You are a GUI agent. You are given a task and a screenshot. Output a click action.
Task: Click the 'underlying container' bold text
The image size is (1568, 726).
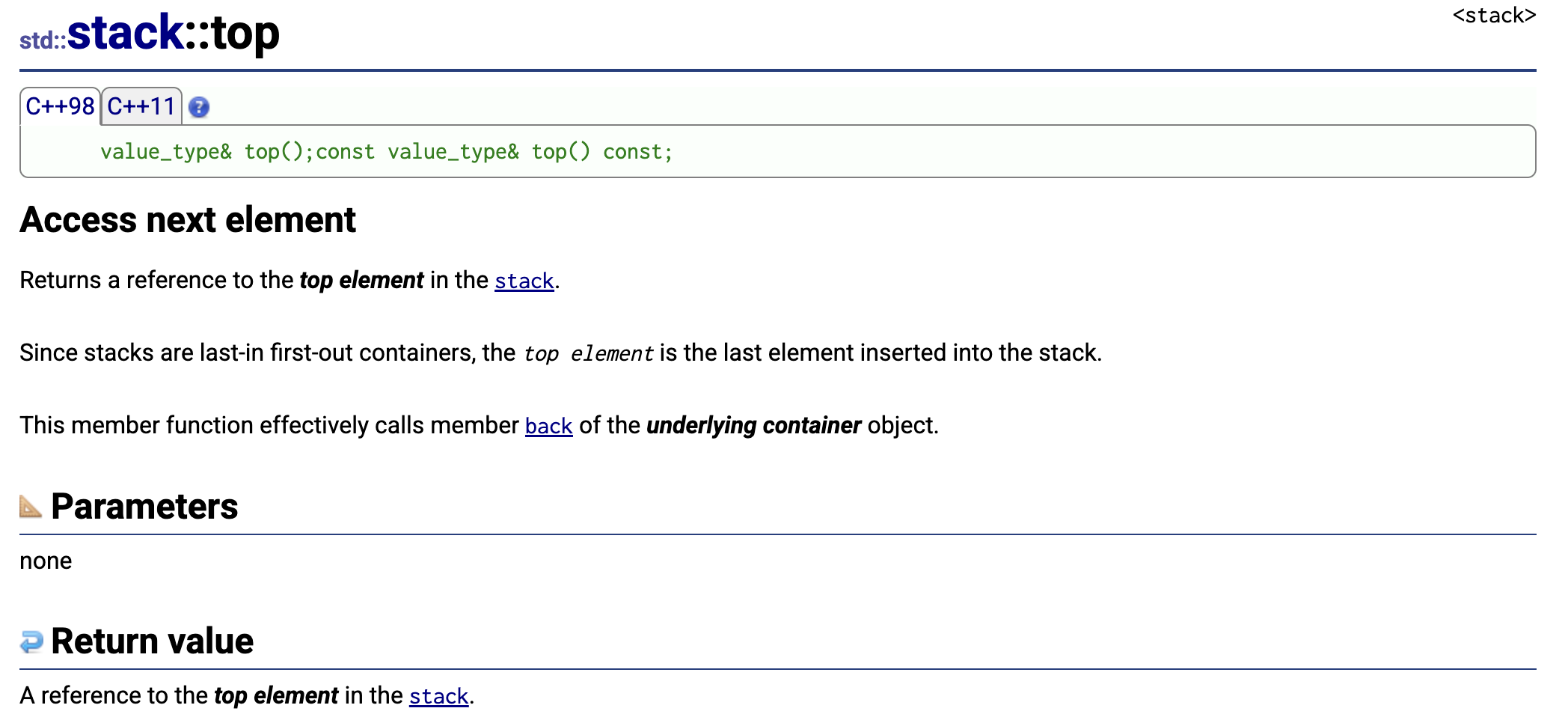753,425
